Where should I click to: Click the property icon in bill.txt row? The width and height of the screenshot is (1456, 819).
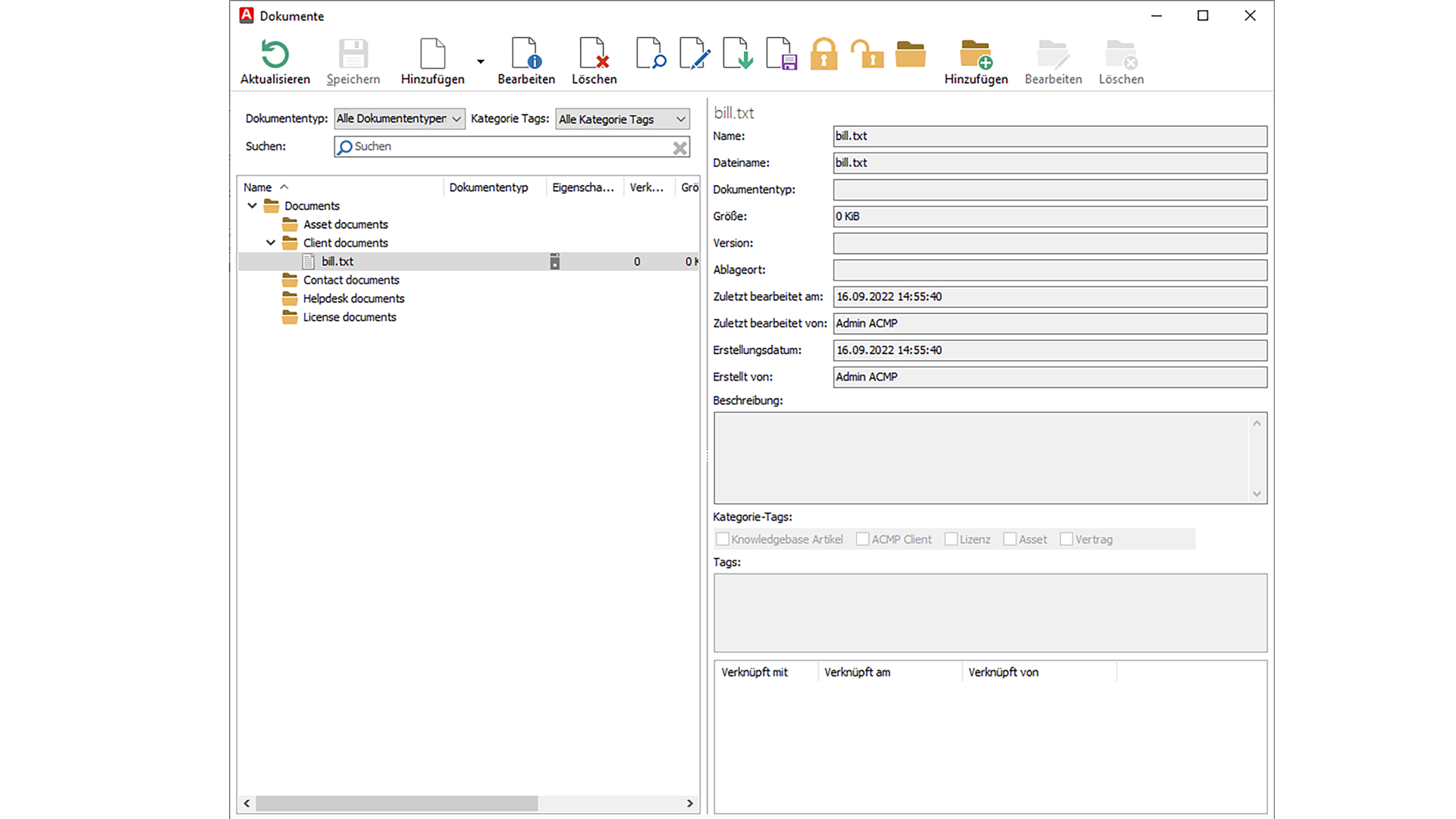(x=555, y=262)
